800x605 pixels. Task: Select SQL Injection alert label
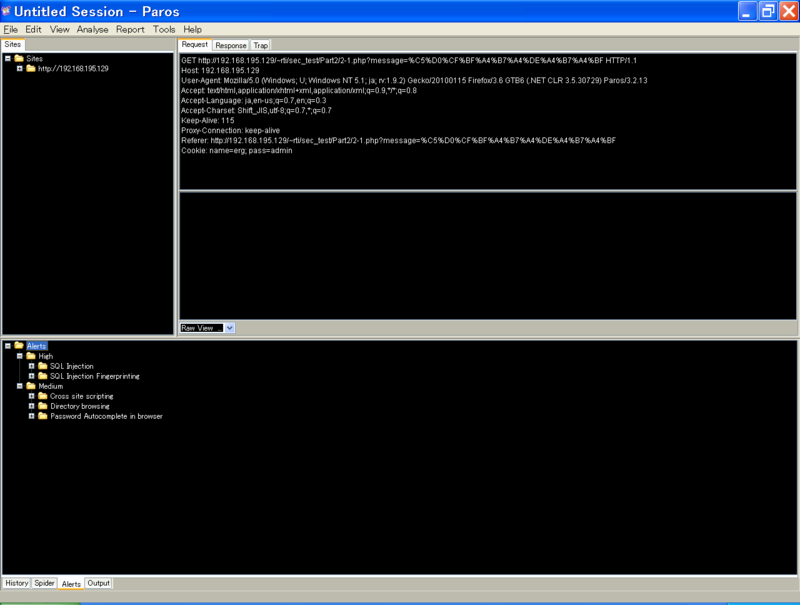coord(72,366)
